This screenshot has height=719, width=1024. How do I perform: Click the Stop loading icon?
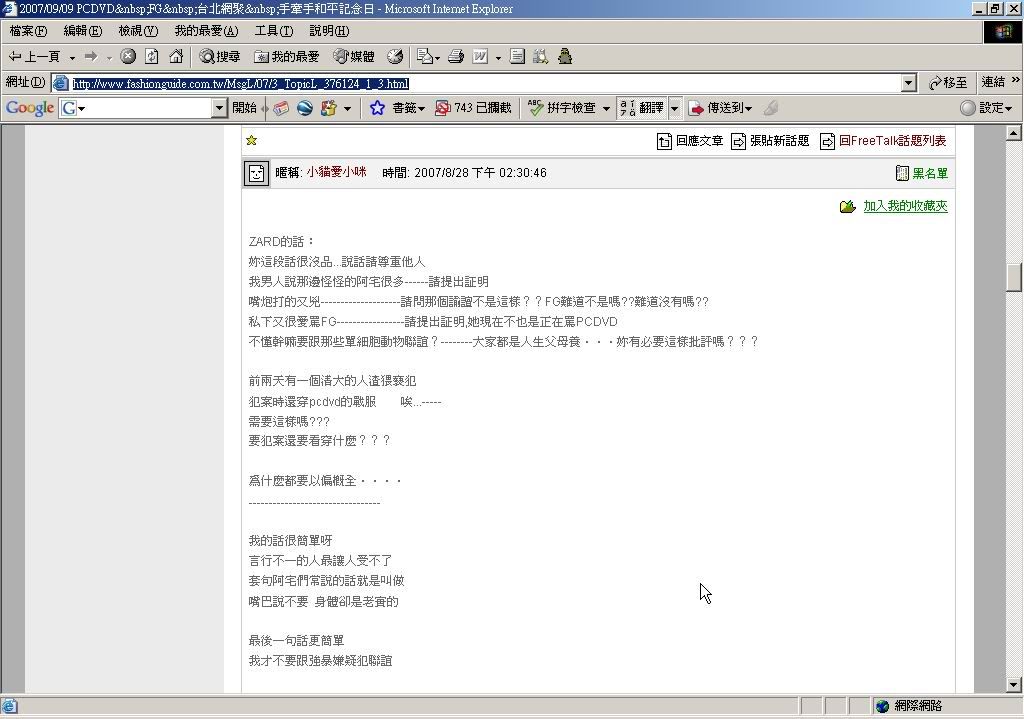point(128,57)
